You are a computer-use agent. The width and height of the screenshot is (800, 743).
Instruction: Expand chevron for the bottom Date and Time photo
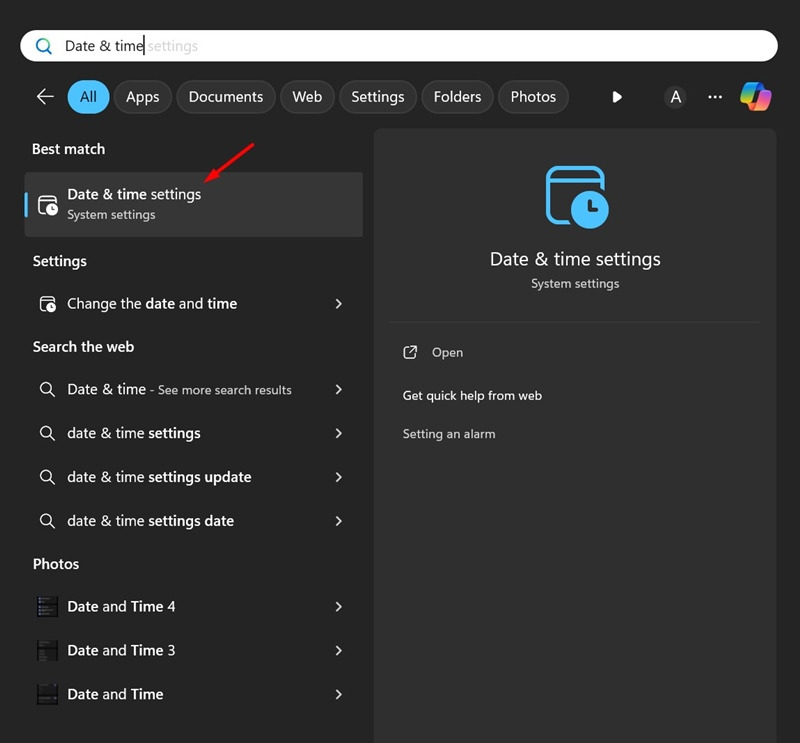click(x=338, y=694)
